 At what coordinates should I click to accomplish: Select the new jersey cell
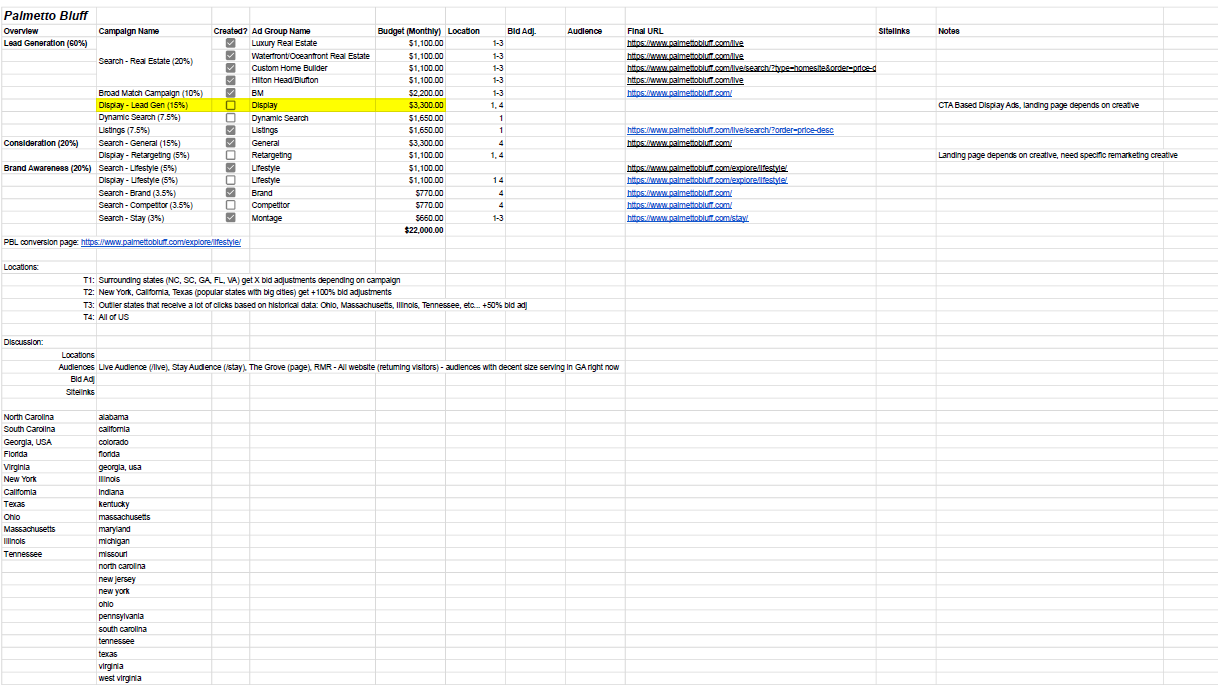(x=154, y=579)
